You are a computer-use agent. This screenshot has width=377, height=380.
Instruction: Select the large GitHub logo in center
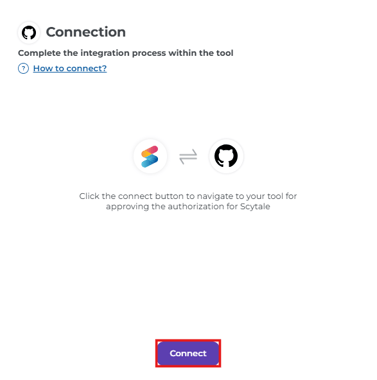point(226,156)
